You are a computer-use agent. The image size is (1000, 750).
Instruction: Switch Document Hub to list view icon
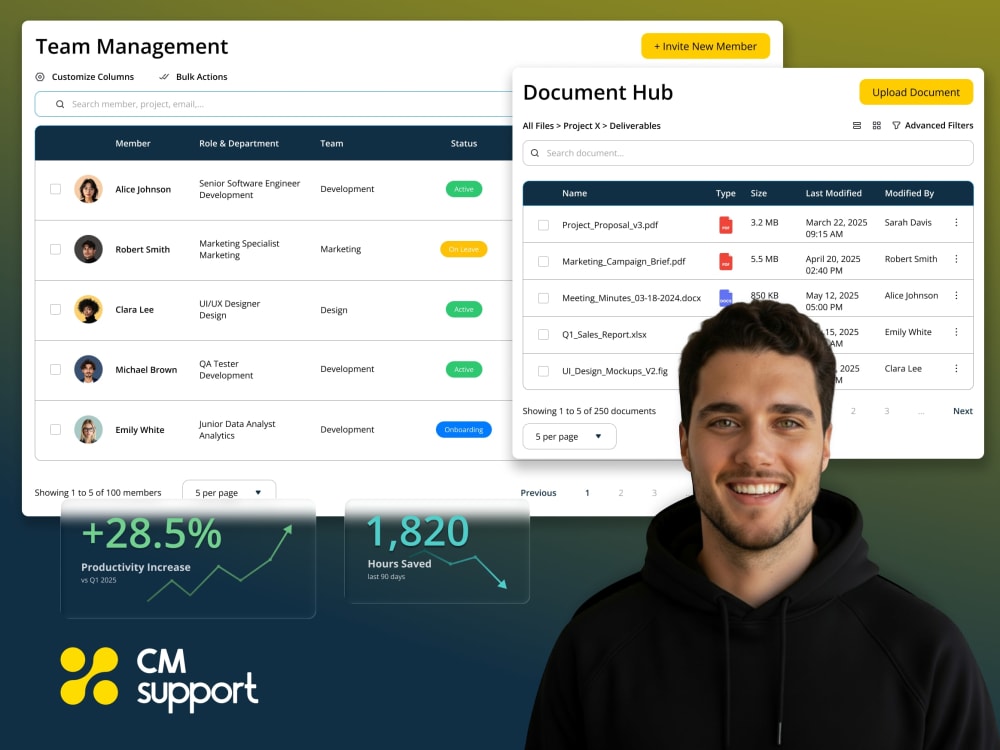pos(857,126)
